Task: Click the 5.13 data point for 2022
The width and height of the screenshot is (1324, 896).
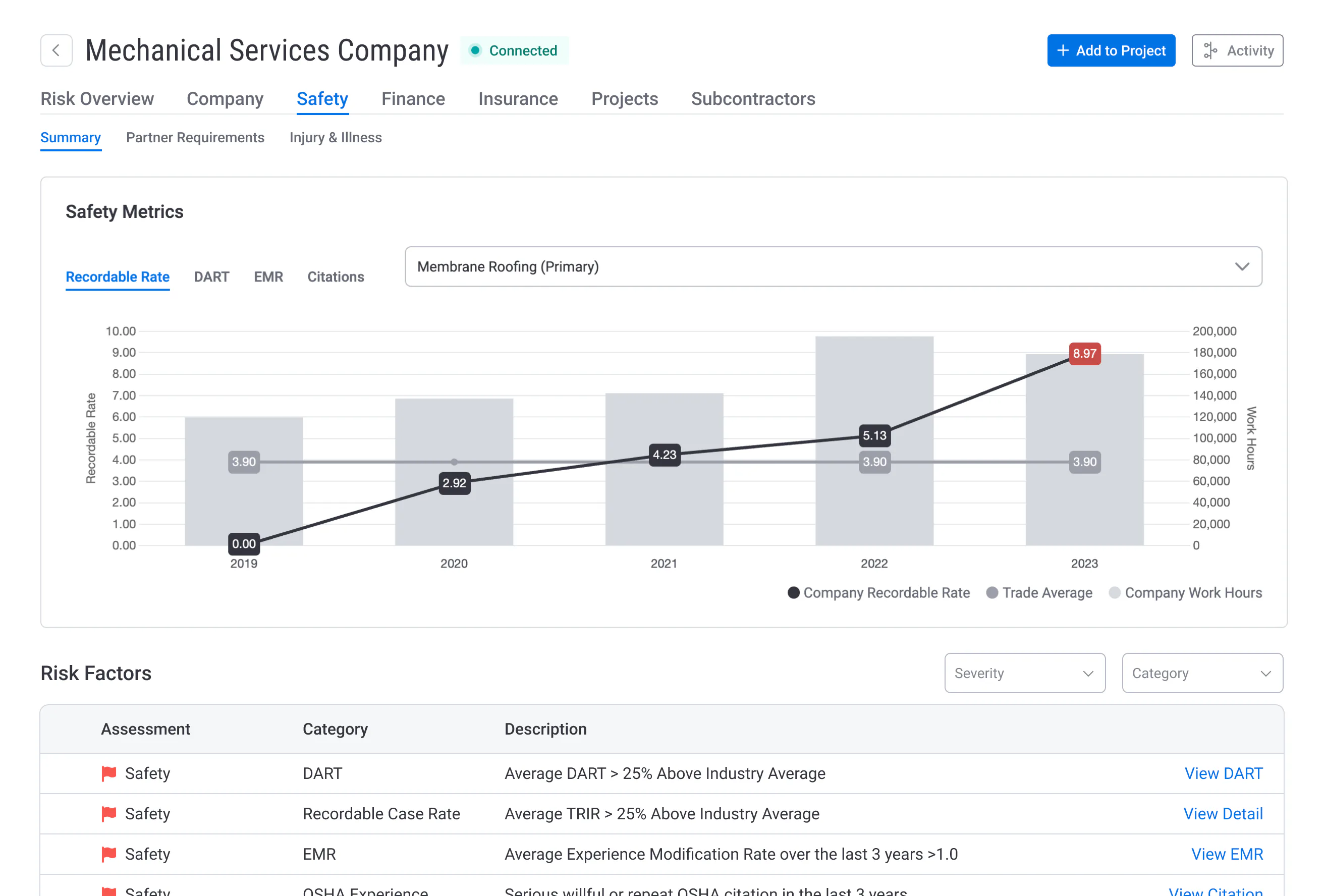Action: click(874, 436)
